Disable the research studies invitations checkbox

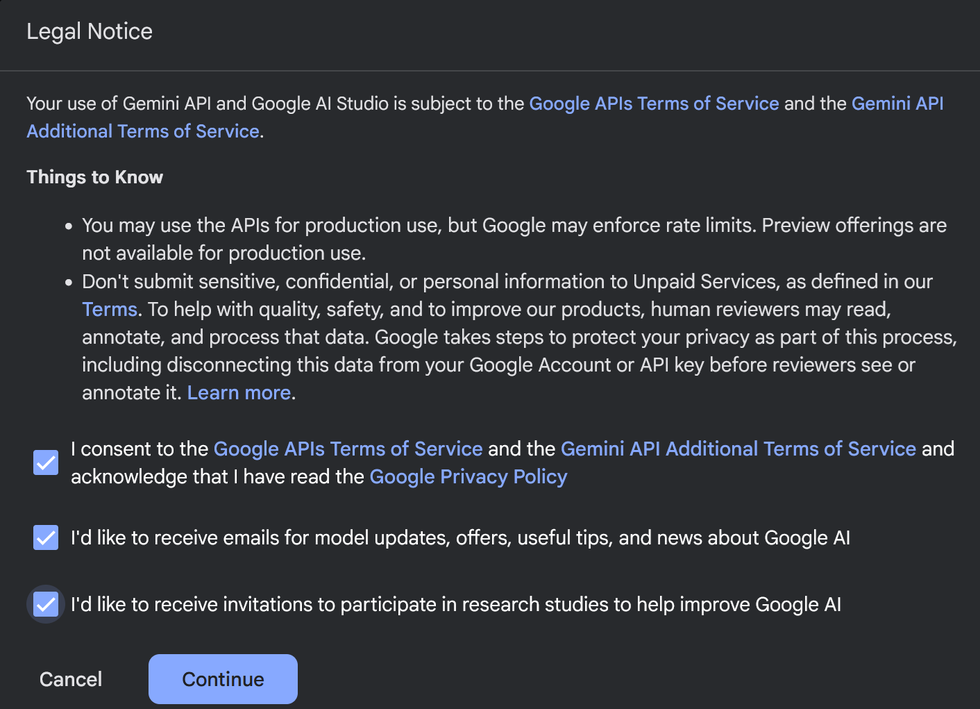pyautogui.click(x=46, y=604)
